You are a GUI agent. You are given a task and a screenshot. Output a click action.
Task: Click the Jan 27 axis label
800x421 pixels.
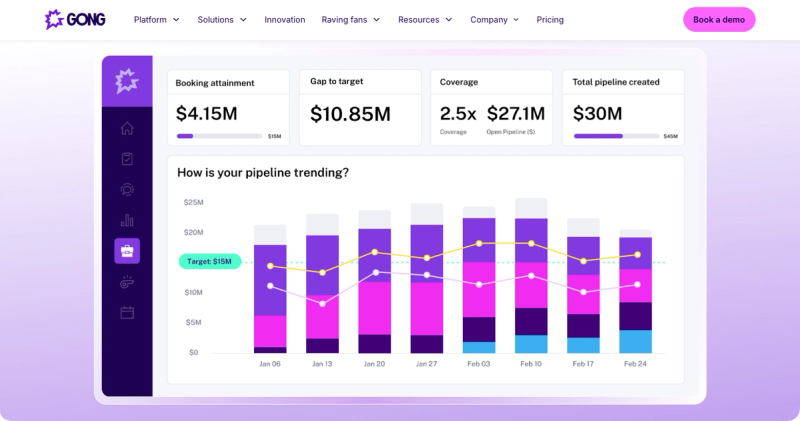tap(427, 364)
